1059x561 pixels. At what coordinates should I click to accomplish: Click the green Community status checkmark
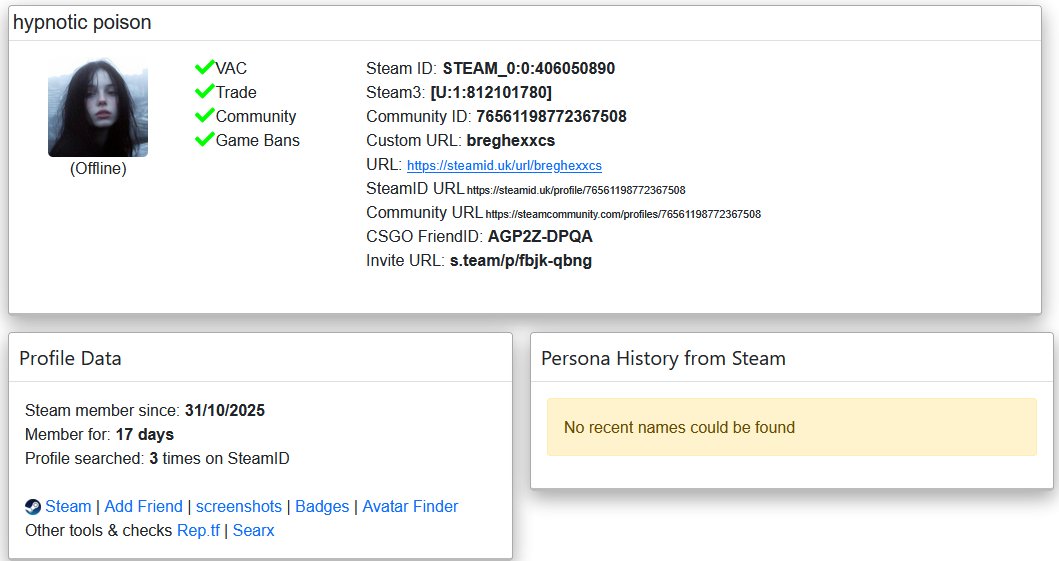205,115
